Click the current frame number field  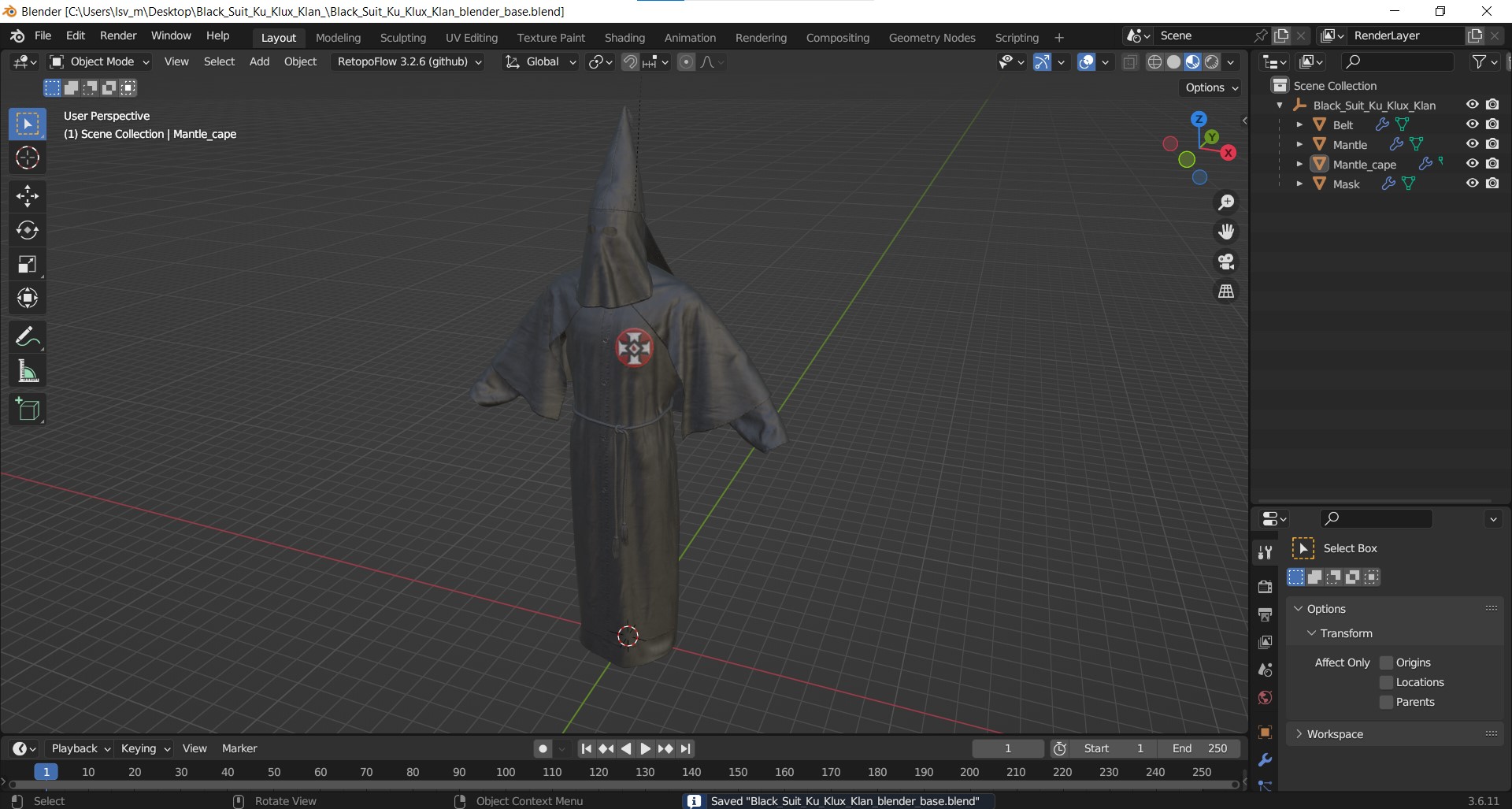click(x=1008, y=748)
